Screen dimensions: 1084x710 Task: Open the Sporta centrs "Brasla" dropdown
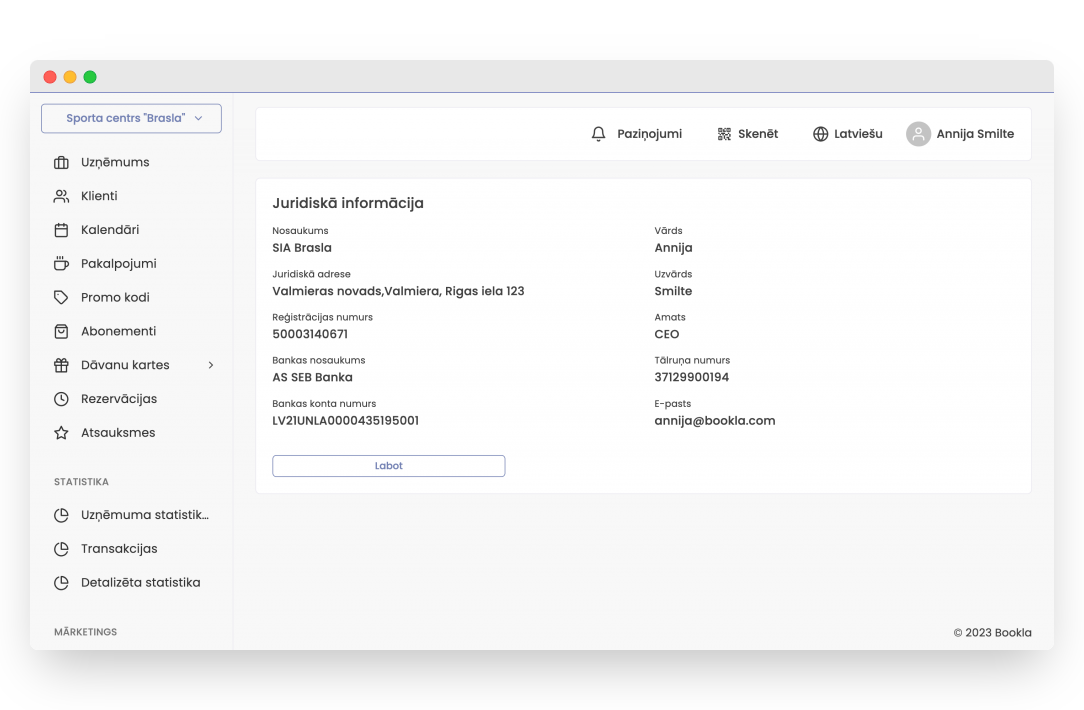tap(131, 118)
